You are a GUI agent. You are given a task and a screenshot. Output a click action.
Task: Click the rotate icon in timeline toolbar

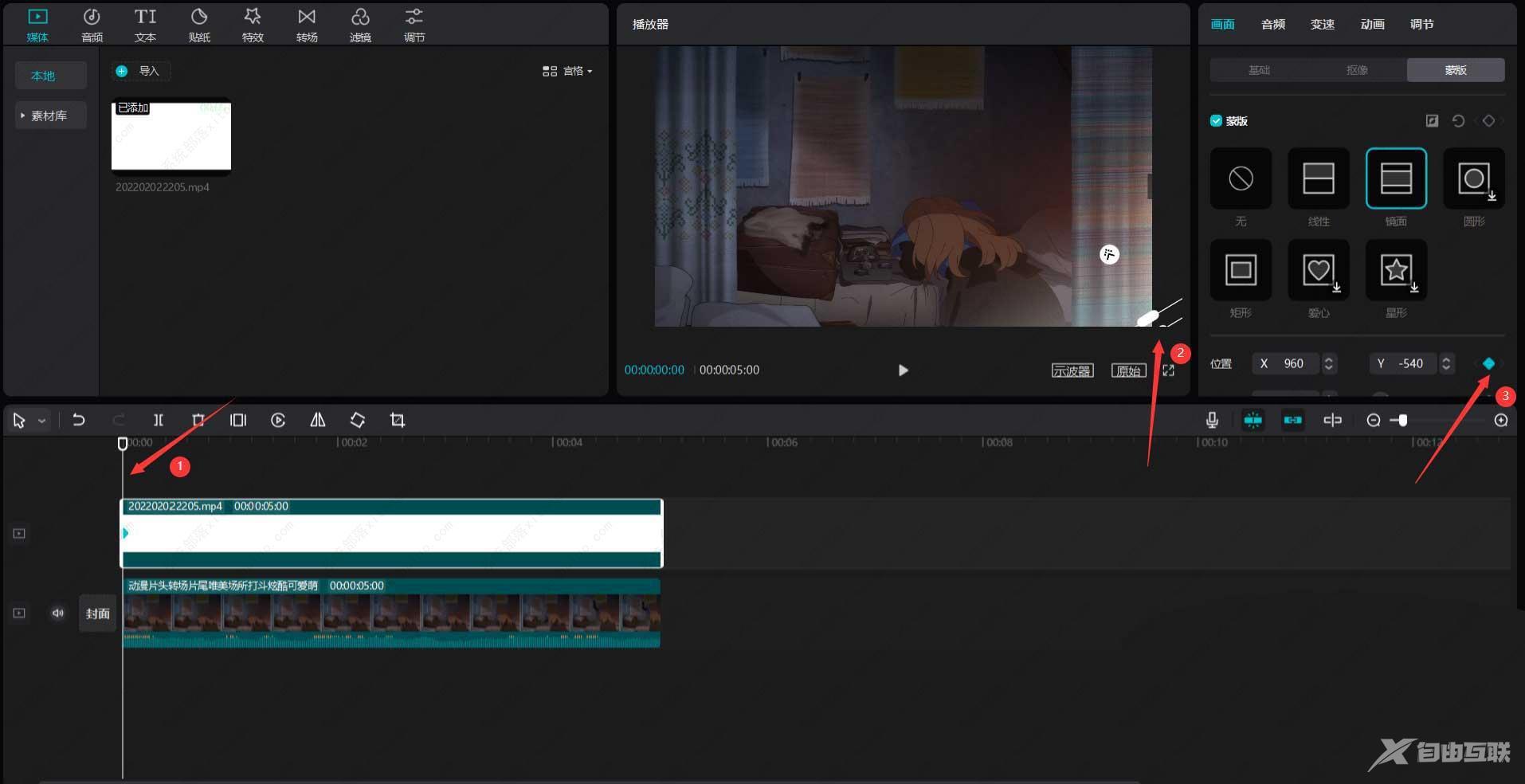(x=358, y=420)
